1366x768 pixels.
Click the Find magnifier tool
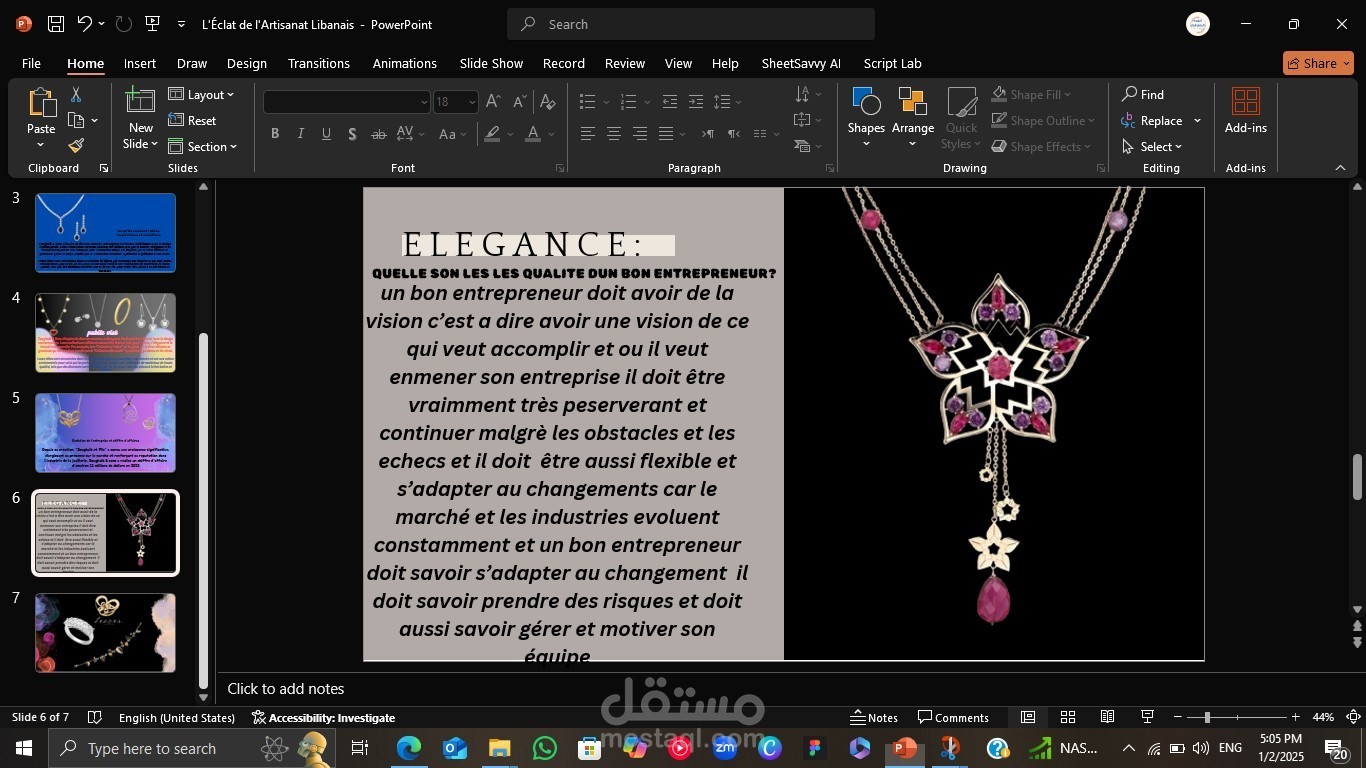pos(1143,95)
